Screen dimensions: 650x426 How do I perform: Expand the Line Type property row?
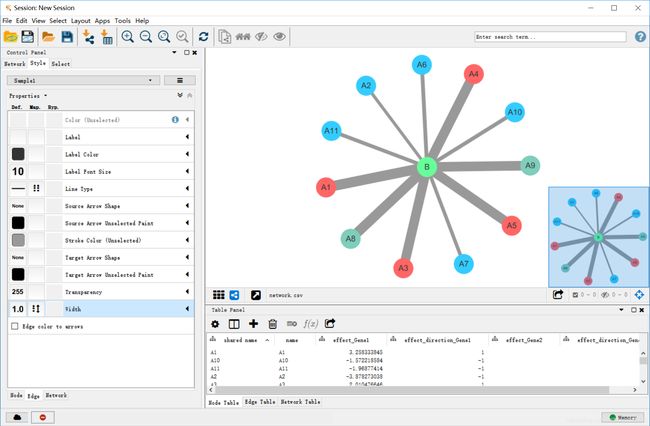tap(187, 189)
